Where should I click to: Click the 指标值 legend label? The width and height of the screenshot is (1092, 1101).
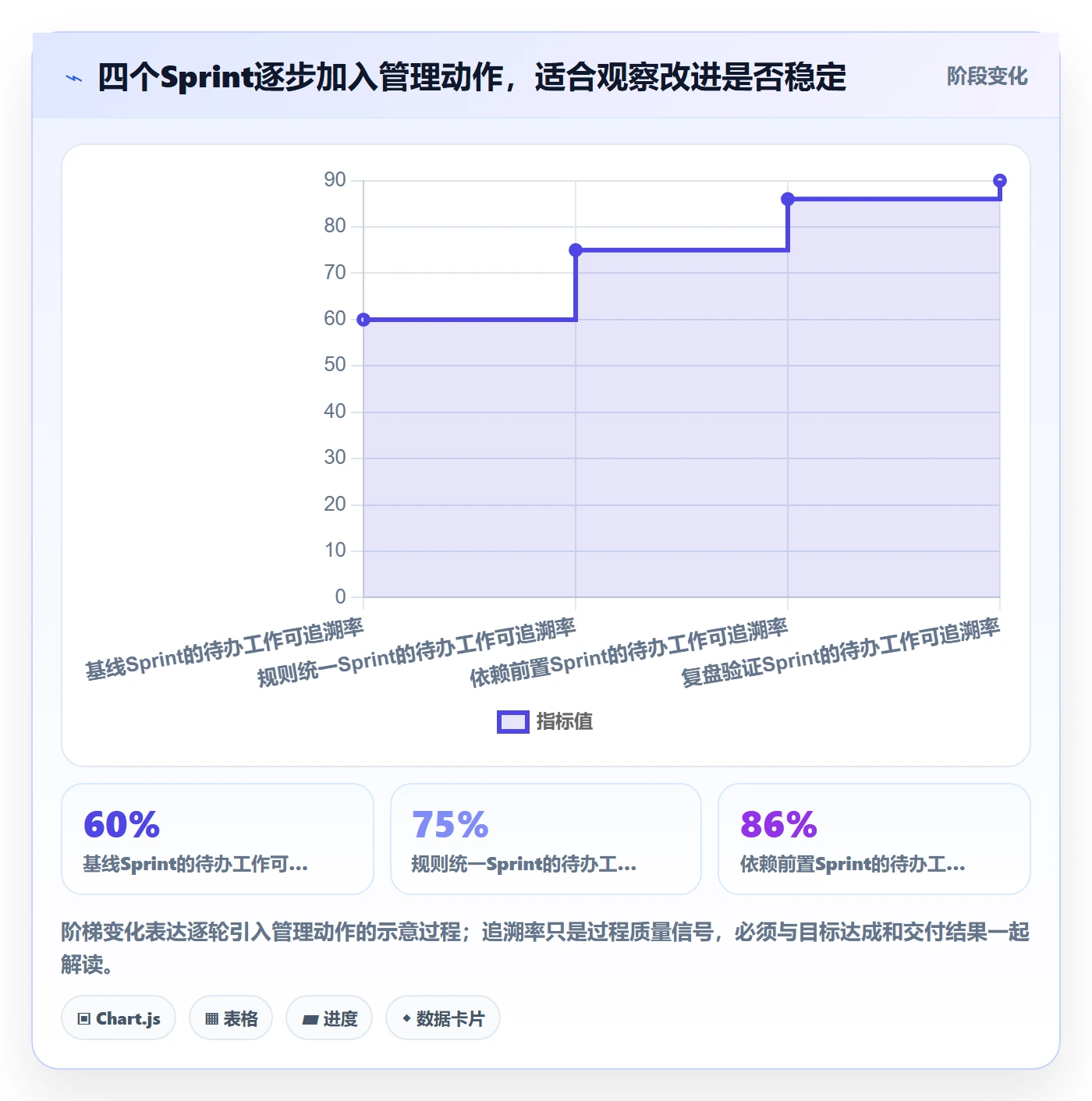[x=565, y=722]
